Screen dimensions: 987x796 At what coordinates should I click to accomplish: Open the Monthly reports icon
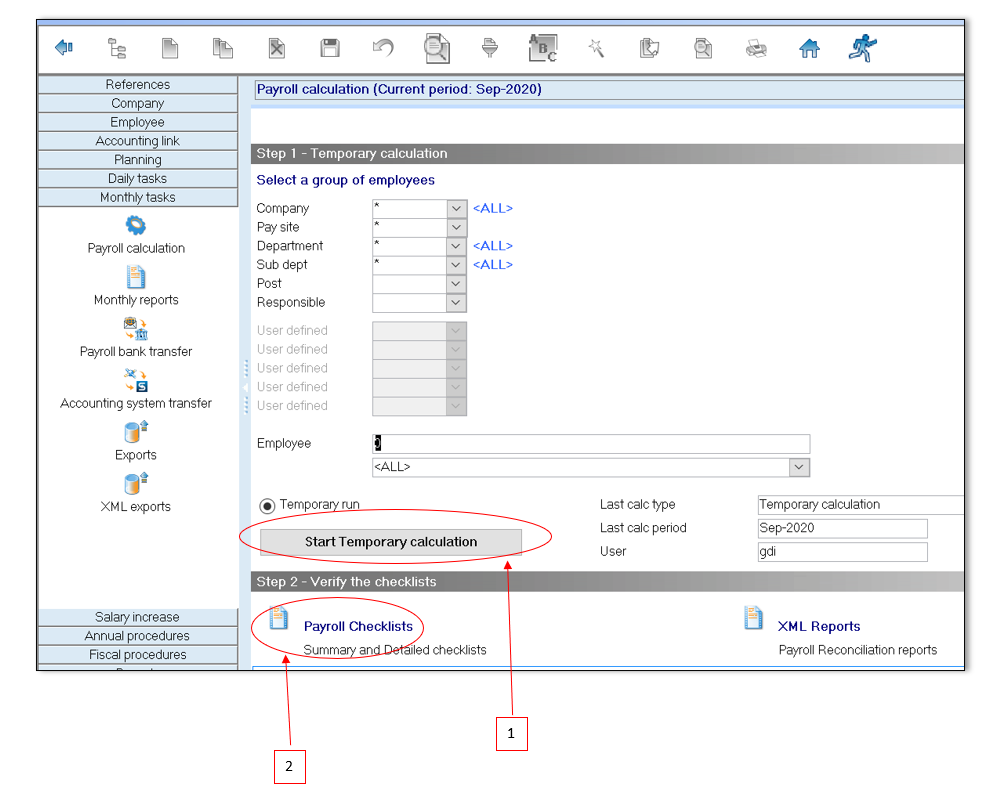(136, 277)
